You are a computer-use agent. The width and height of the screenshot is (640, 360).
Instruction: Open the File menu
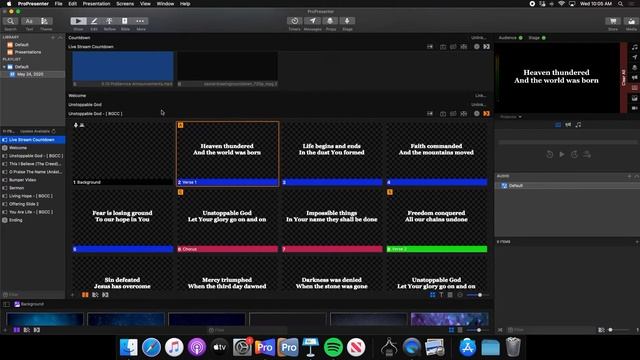pos(59,4)
